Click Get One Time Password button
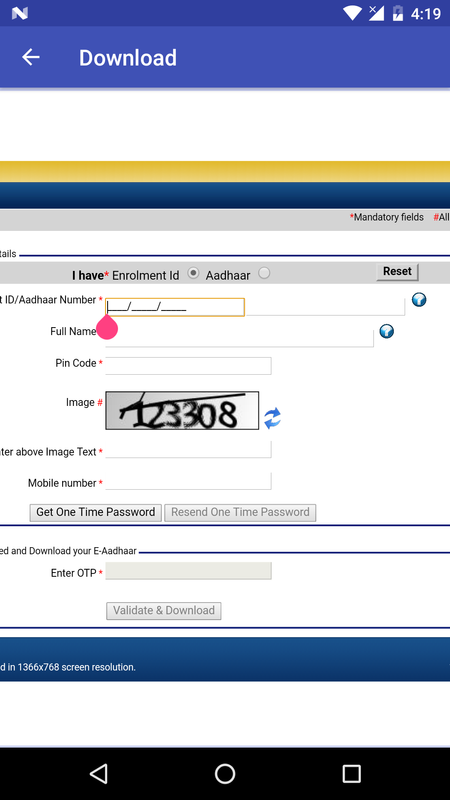Image resolution: width=450 pixels, height=800 pixels. click(95, 512)
